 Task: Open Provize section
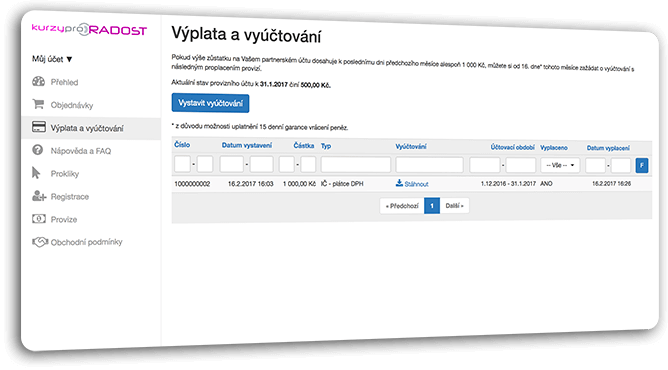[x=64, y=220]
